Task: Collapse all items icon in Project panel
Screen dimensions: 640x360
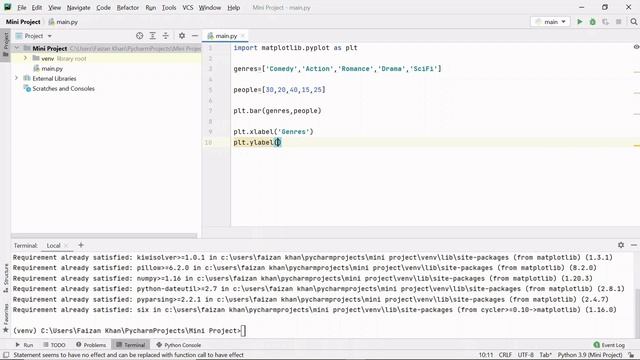Action: pos(166,36)
